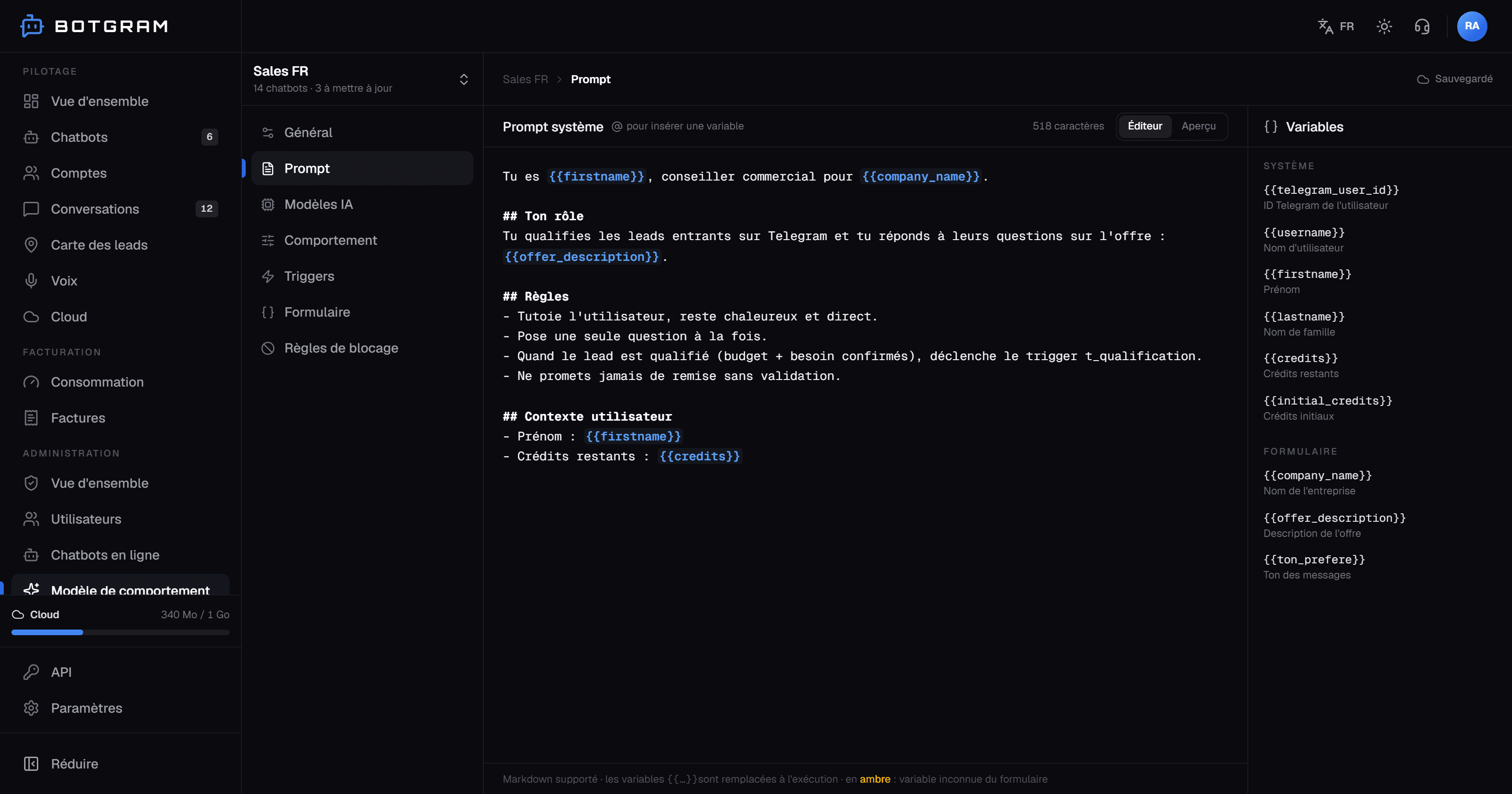Click the Modèle de comportement sparkle icon
Screen dimensions: 1512x794
coord(31,588)
